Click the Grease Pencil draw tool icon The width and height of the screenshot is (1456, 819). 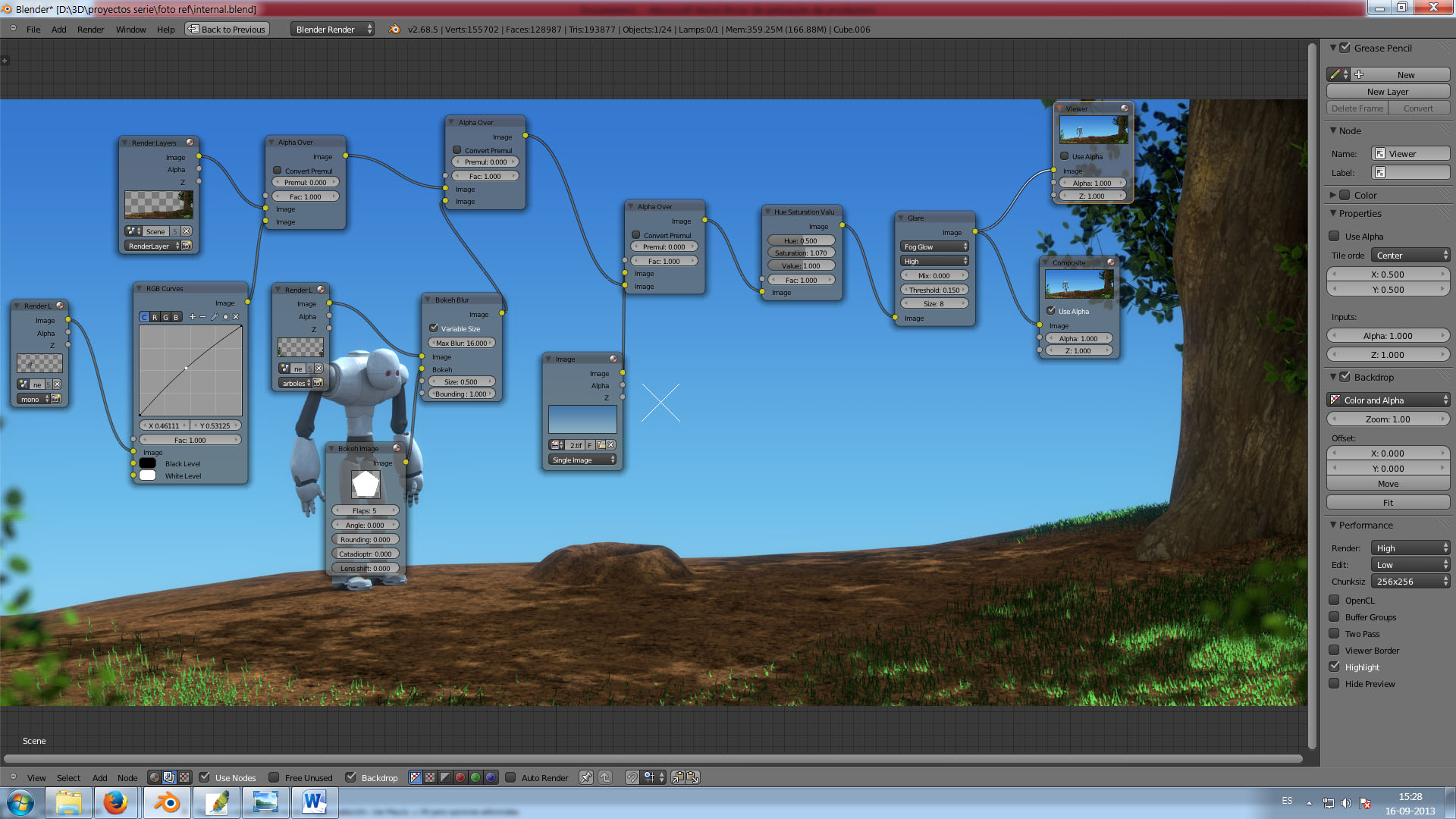(x=1335, y=74)
